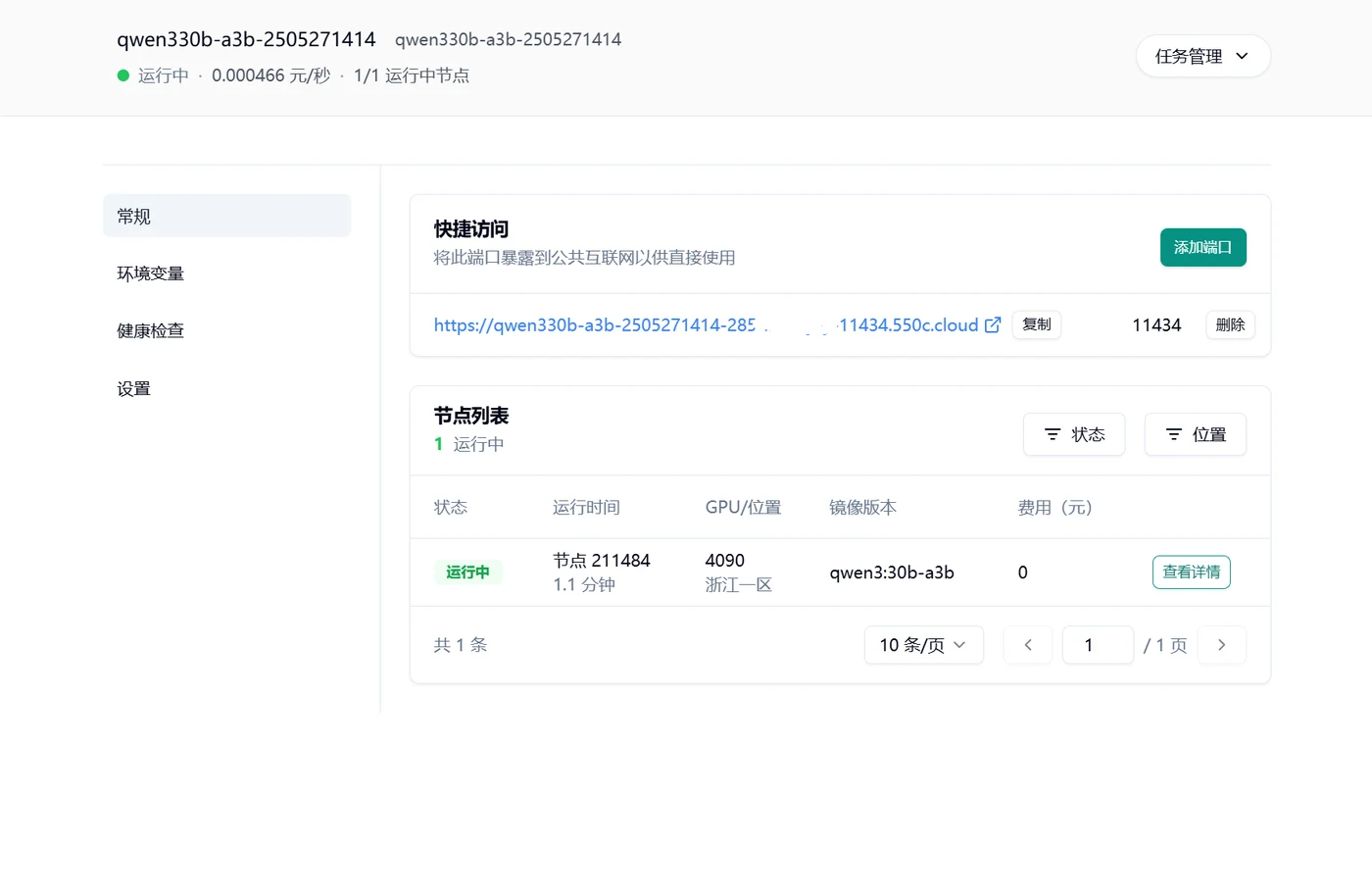This screenshot has height=893, width=1372.
Task: Click the 运行中 status badge in node row
Action: pos(467,572)
